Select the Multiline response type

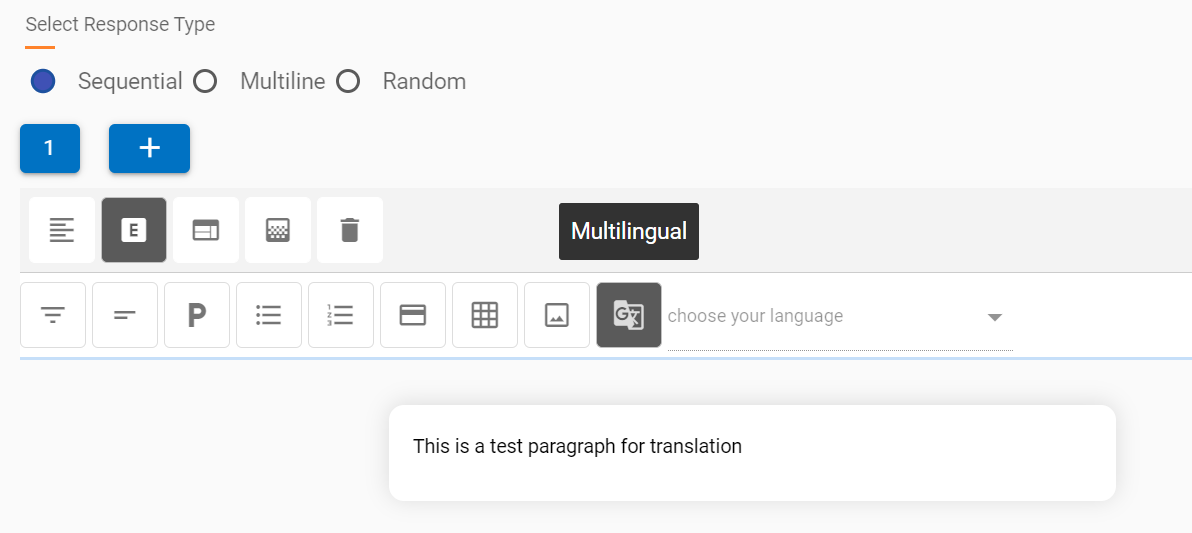(205, 81)
